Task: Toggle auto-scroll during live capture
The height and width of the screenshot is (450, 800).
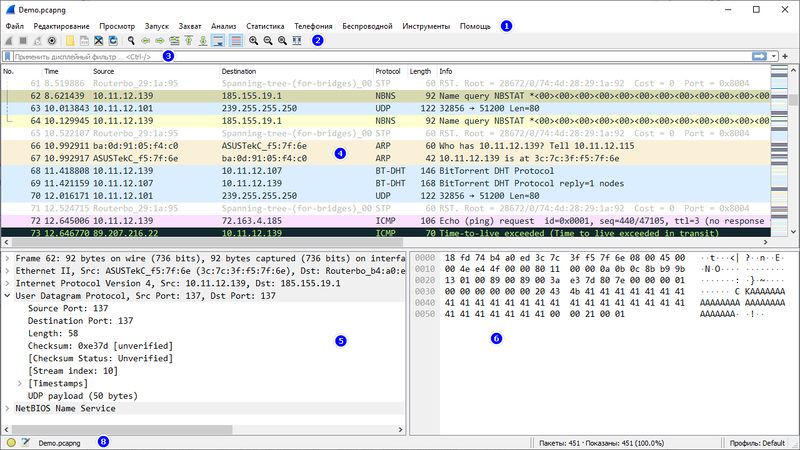Action: tap(218, 41)
